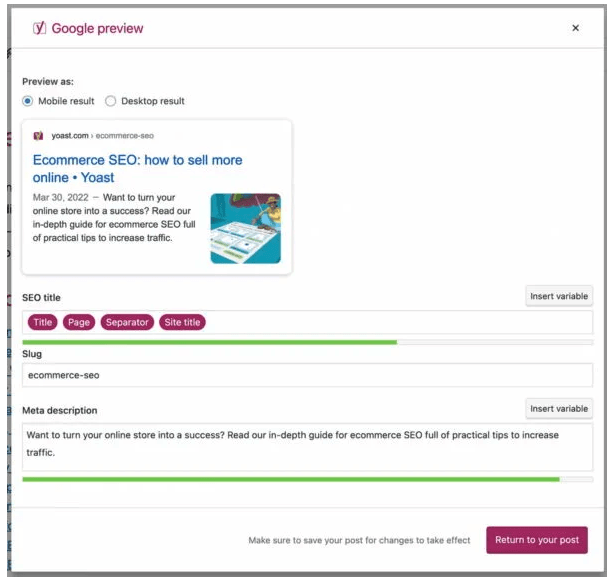Click the yoast.com breadcrumb URL in preview
Screen dimensions: 613x581
[102, 135]
